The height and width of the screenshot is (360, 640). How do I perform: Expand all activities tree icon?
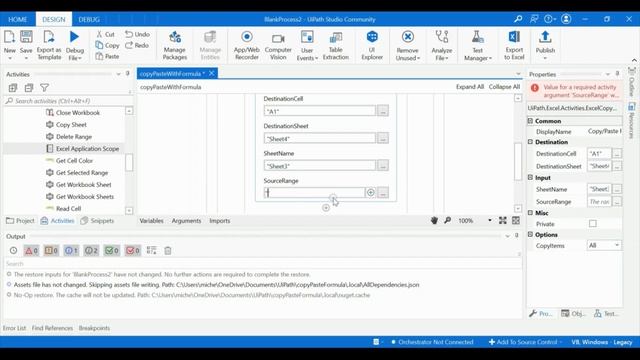click(13, 87)
